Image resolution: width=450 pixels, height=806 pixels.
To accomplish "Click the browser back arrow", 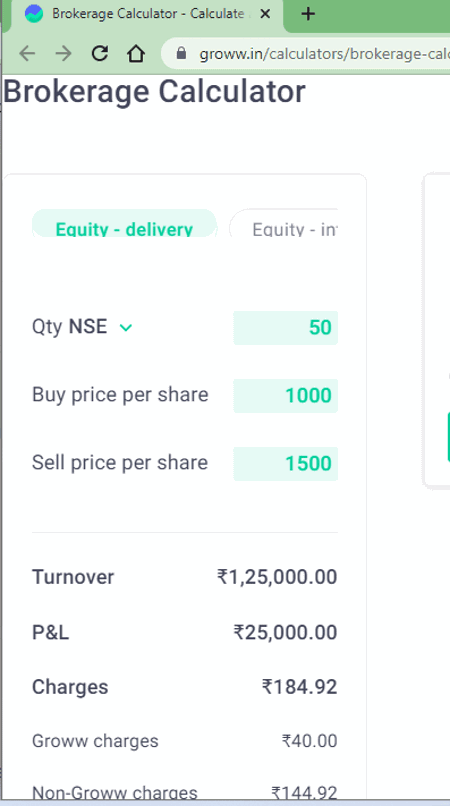I will tap(27, 53).
